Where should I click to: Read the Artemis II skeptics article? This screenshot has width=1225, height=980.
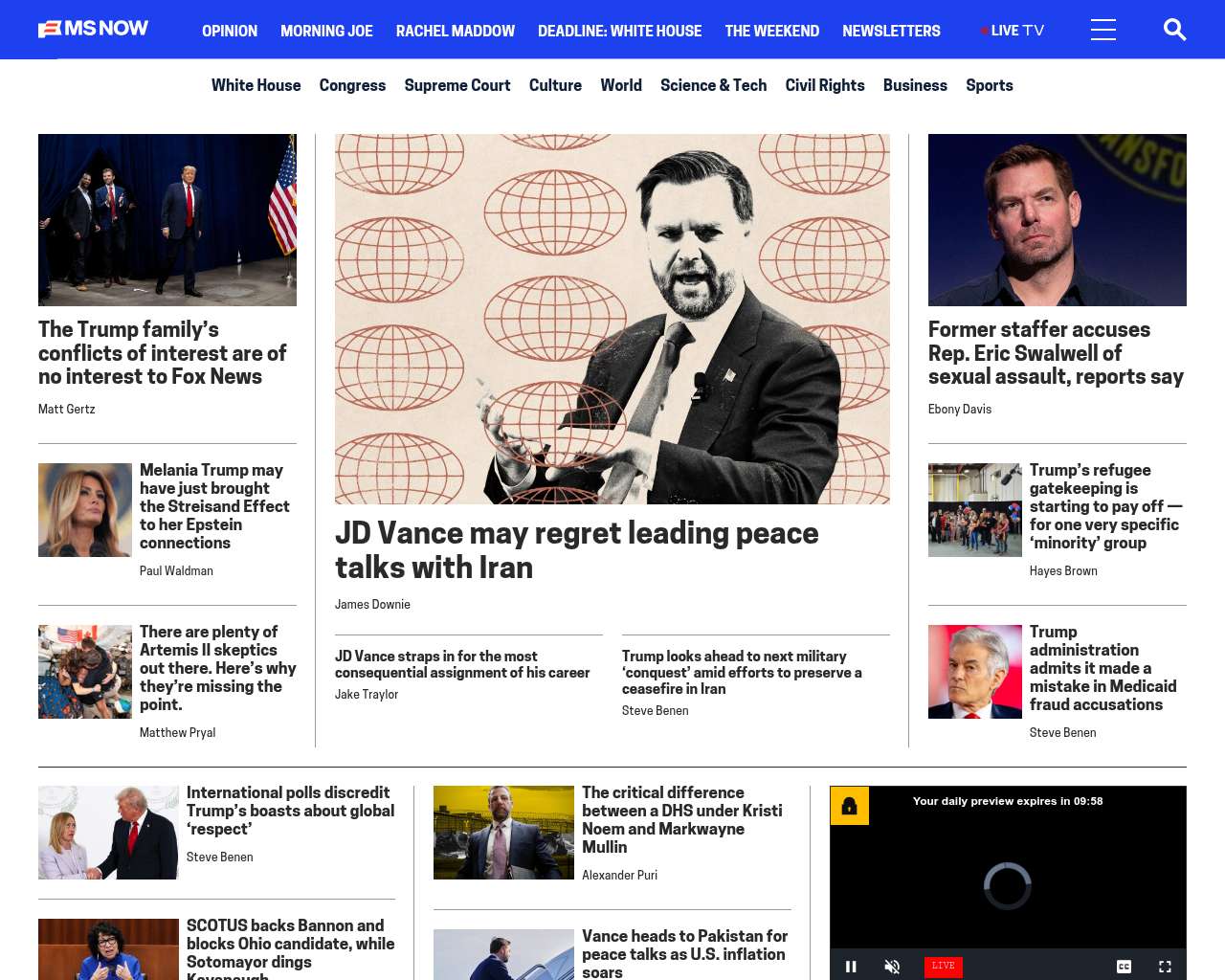(218, 668)
